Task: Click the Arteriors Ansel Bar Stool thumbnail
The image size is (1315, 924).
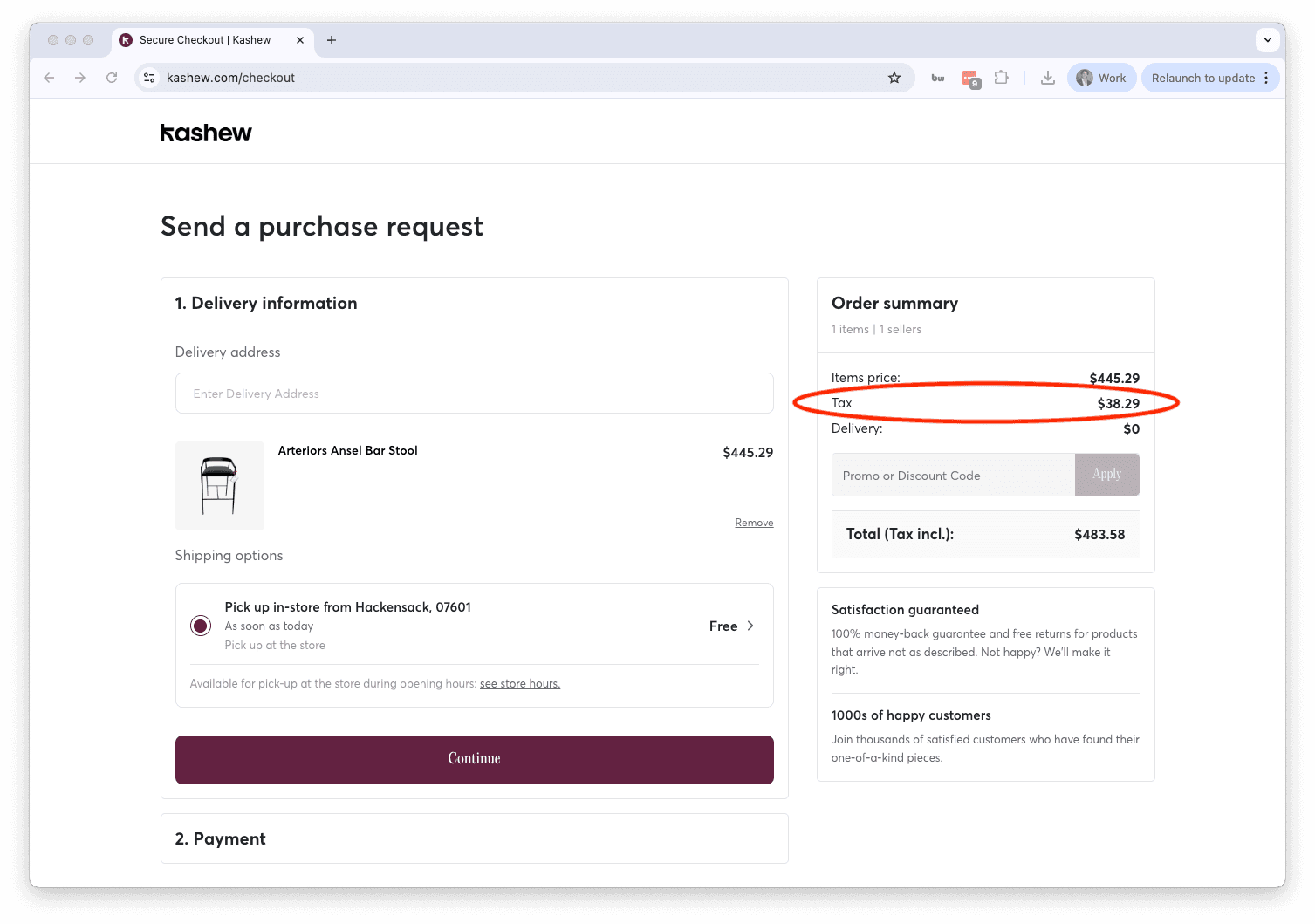Action: (x=219, y=486)
